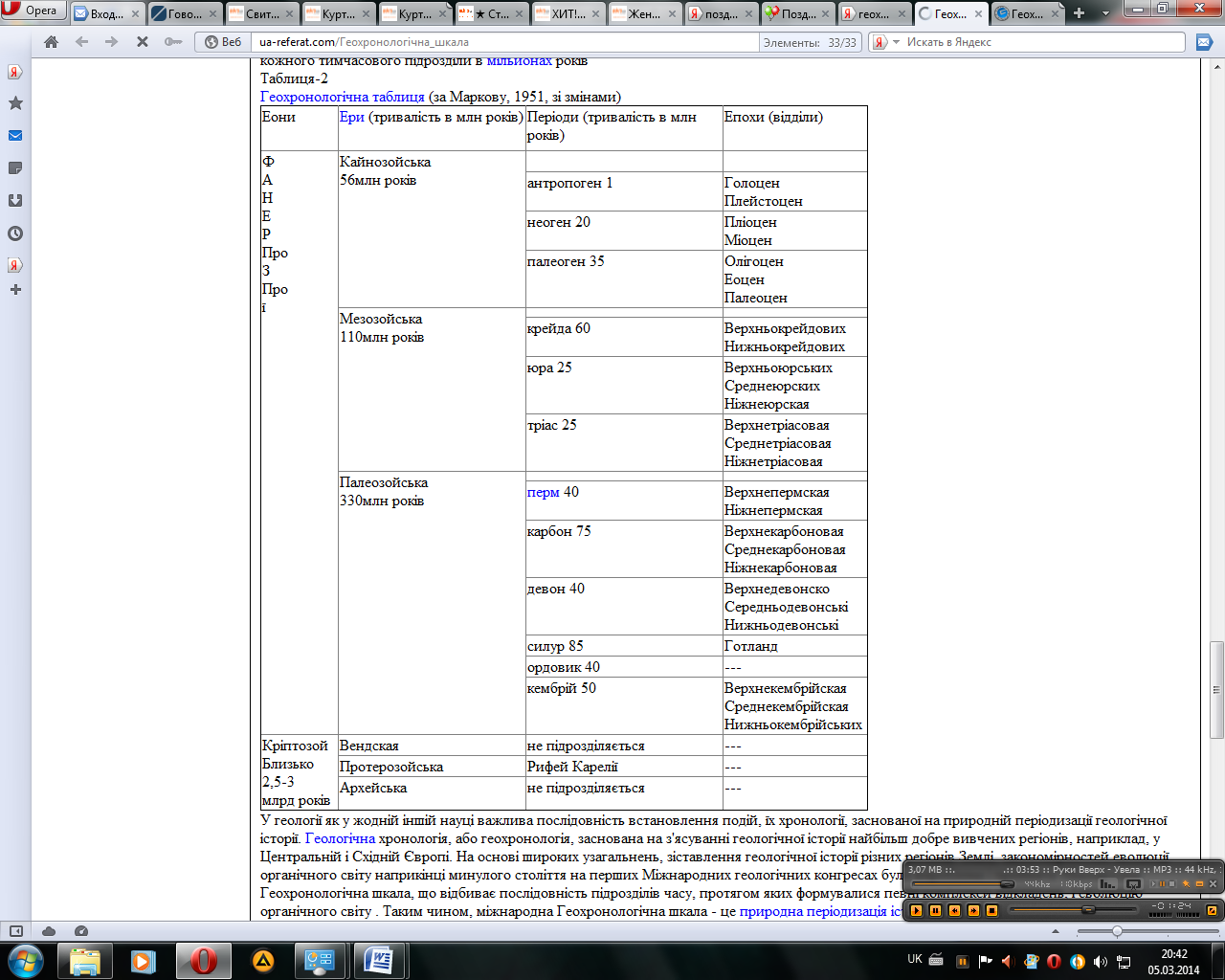Focus the address bar URL field

(x=505, y=42)
